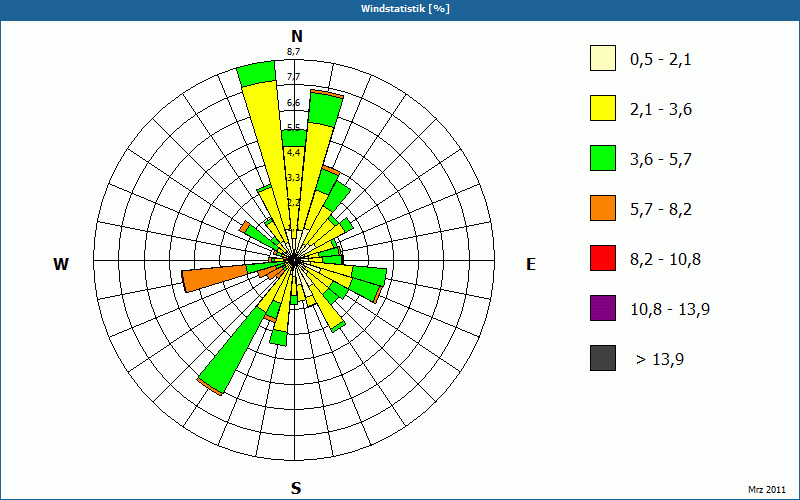The width and height of the screenshot is (800, 500).
Task: Click the green tip of the north-northwest bar
Action: pos(257,73)
